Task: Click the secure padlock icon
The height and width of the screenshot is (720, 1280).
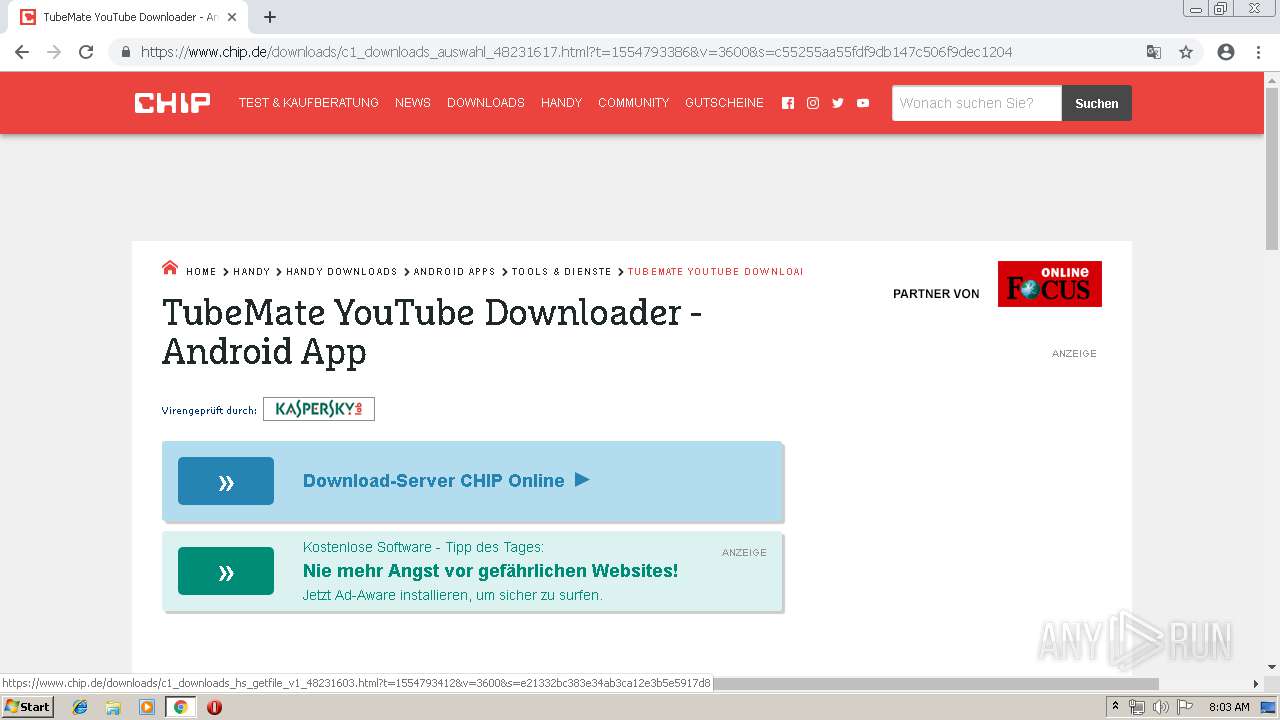Action: point(126,52)
